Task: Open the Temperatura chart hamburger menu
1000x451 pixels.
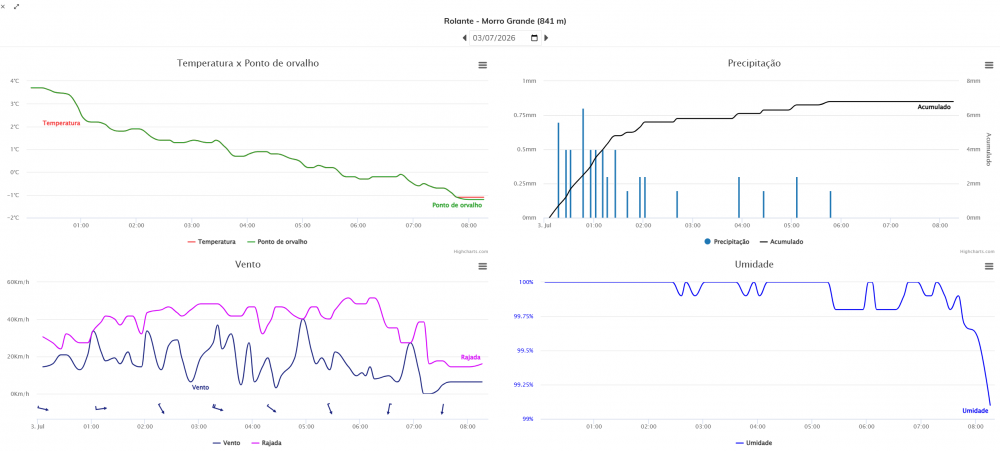Action: tap(482, 65)
